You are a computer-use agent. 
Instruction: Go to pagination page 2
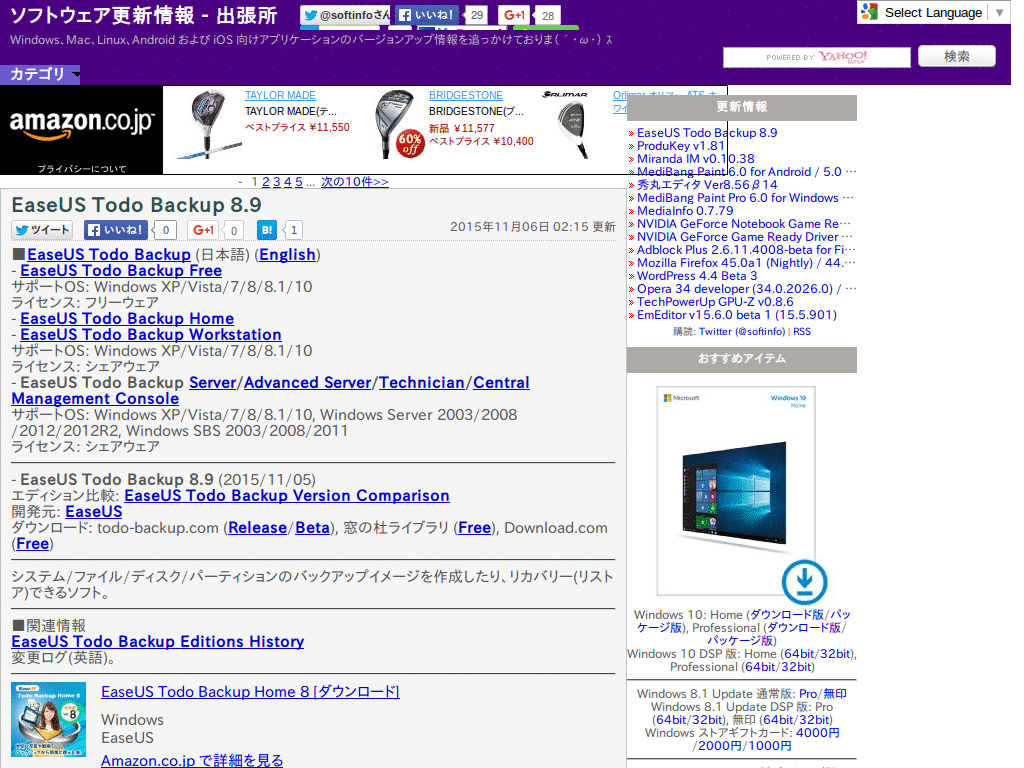[266, 182]
